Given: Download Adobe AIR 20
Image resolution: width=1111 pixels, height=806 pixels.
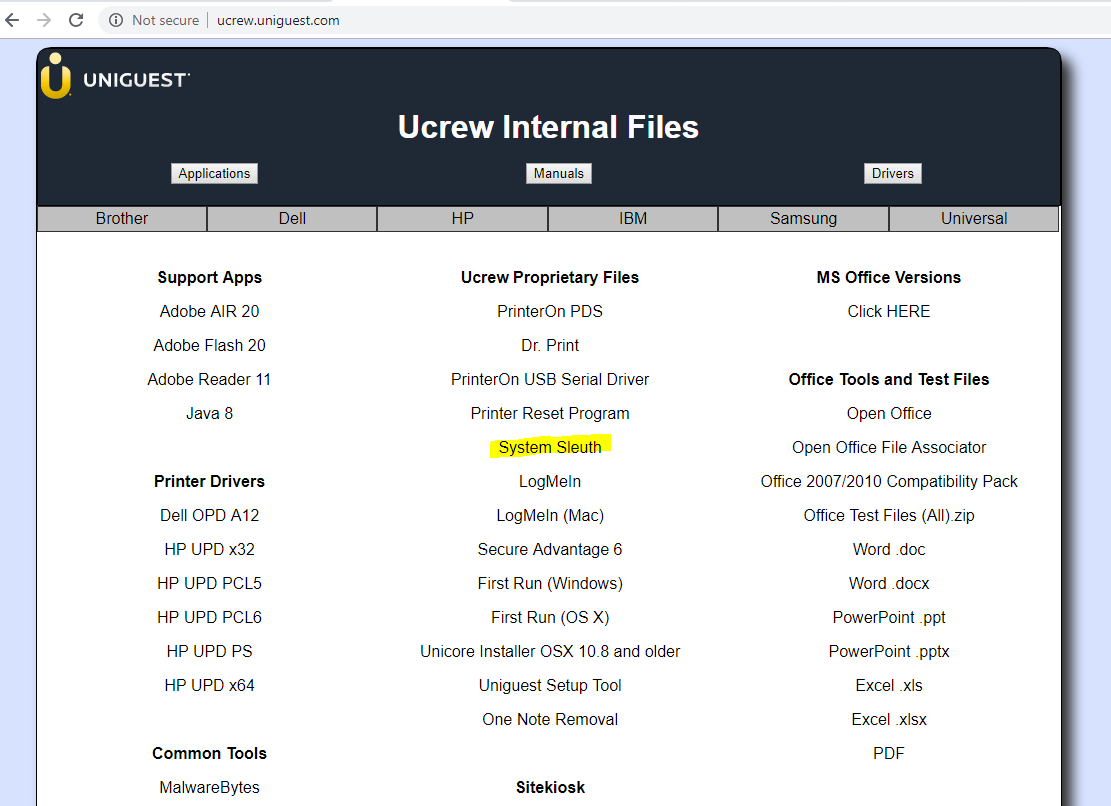Looking at the screenshot, I should pyautogui.click(x=210, y=312).
